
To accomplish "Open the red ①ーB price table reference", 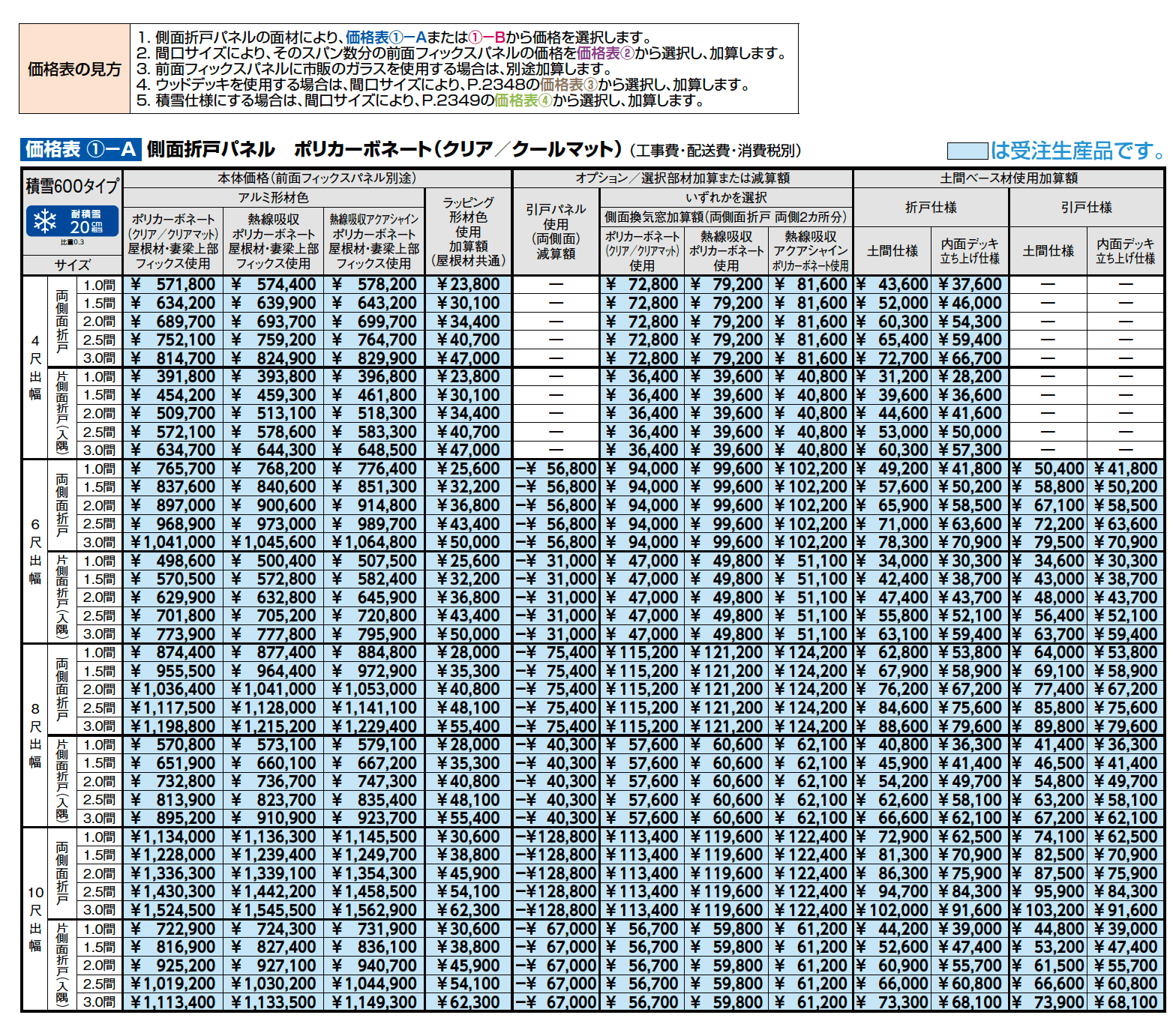I will coord(487,37).
